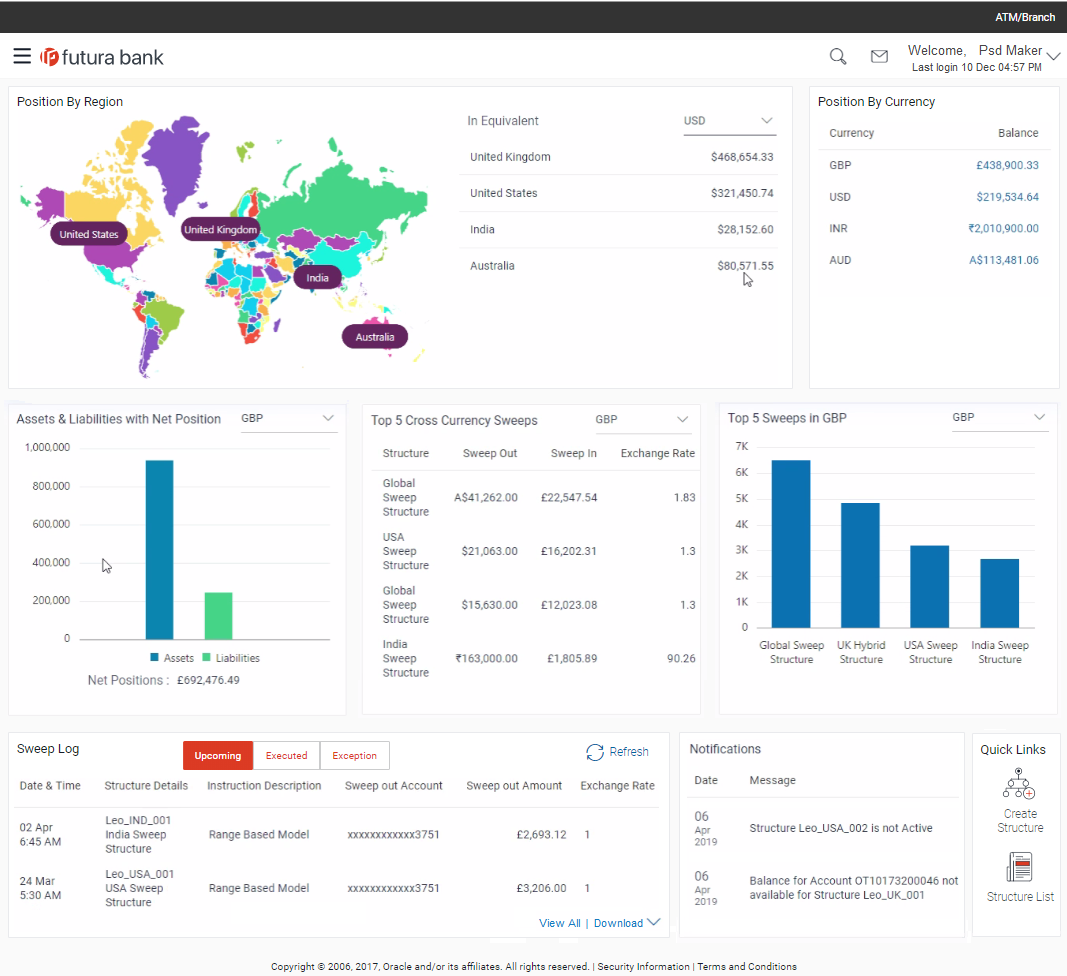The height and width of the screenshot is (976, 1067).
Task: Click the exchange rate 90.26
Action: click(681, 659)
